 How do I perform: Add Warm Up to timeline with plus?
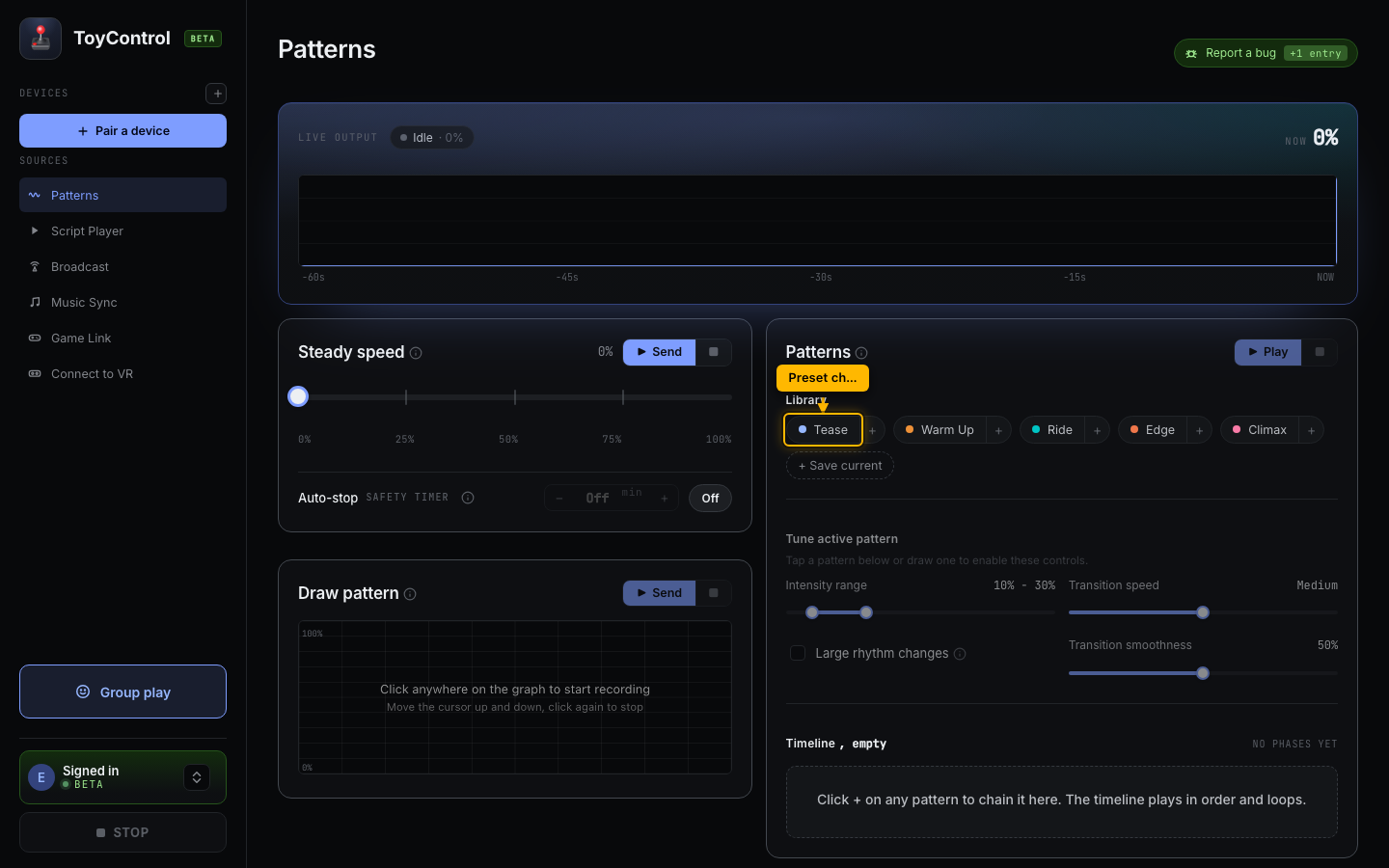click(x=998, y=430)
